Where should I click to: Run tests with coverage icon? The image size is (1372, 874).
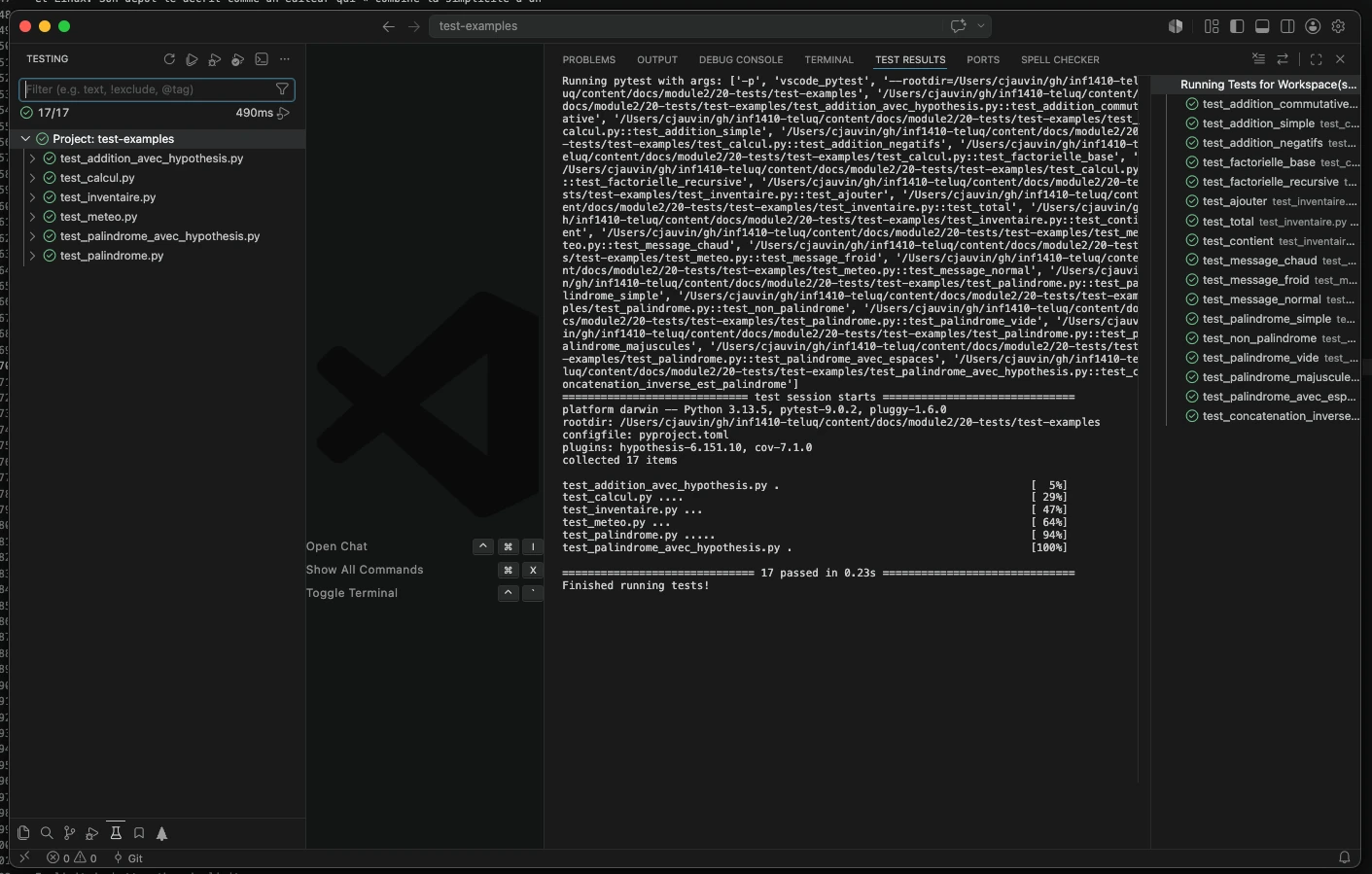pyautogui.click(x=238, y=59)
